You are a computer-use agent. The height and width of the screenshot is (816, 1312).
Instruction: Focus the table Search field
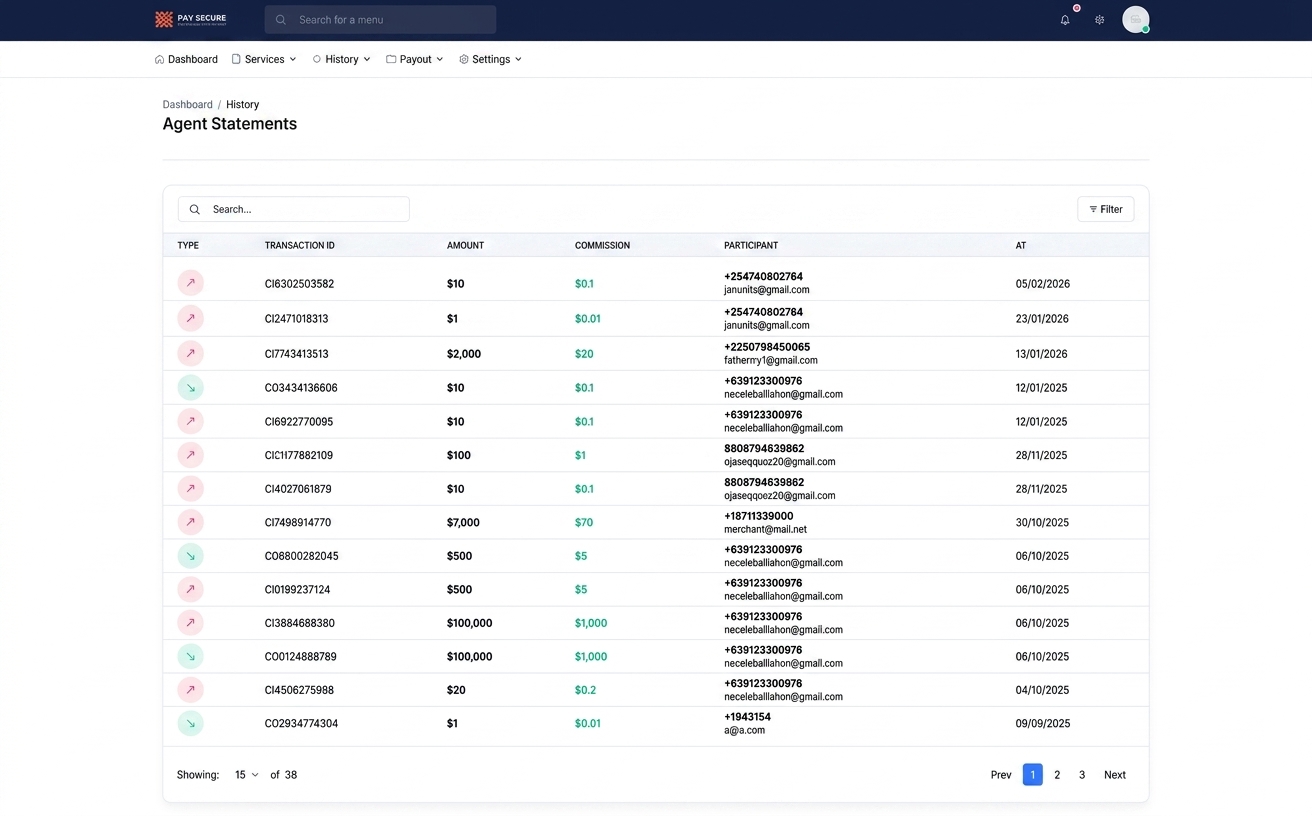(x=293, y=209)
